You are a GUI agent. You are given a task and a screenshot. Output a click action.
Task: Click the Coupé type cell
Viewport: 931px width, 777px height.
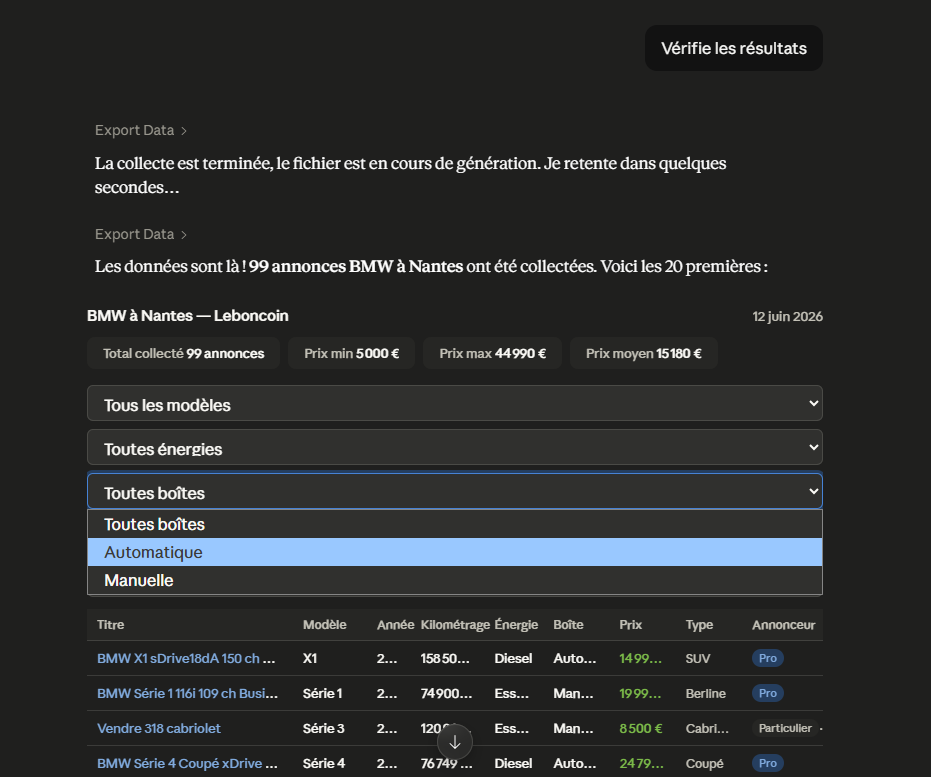(x=704, y=764)
